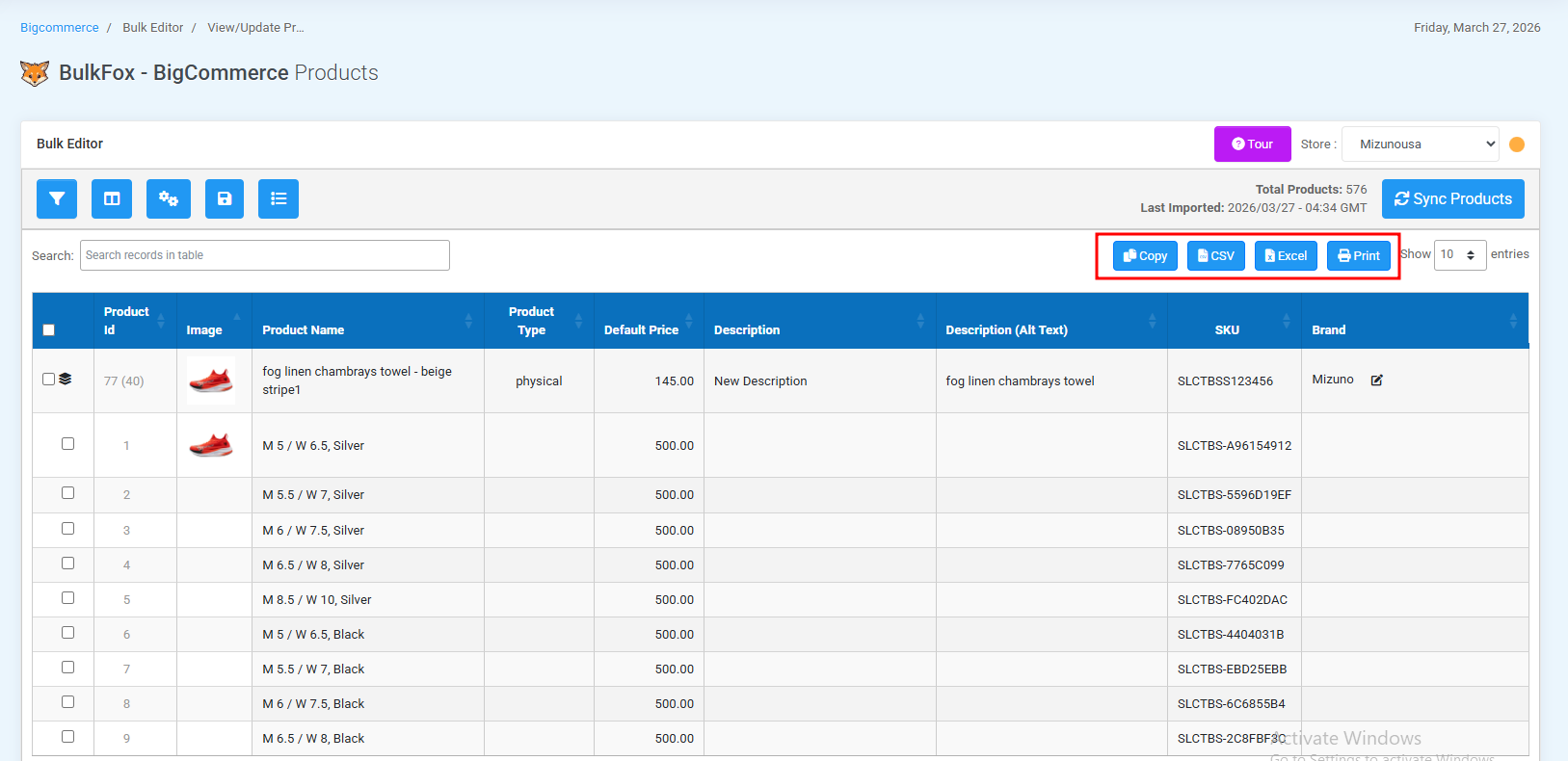Click SKU 'SLCTBS-6C6855B4'
Viewport: 1568px width, 761px height.
click(1232, 704)
